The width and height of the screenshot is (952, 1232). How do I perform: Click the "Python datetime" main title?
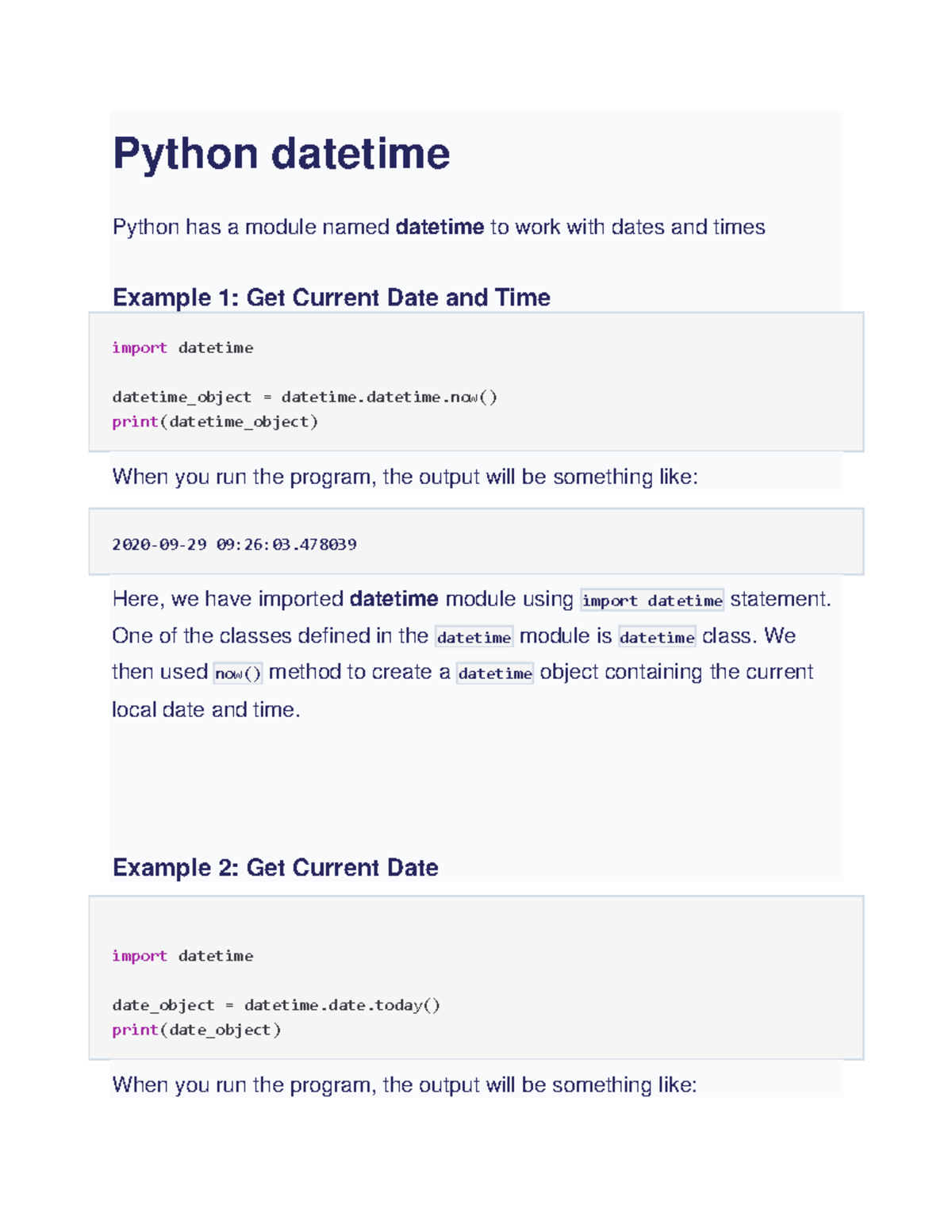(x=281, y=153)
